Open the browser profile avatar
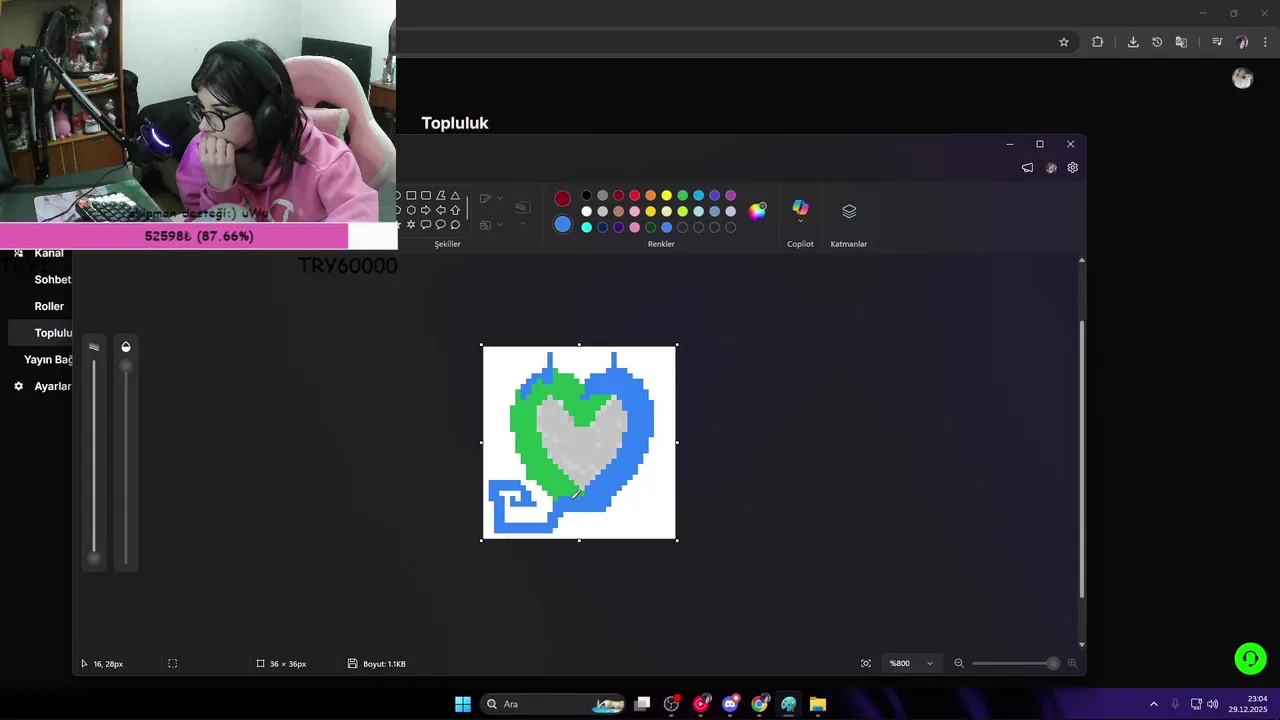This screenshot has width=1280, height=720. coord(1242,42)
